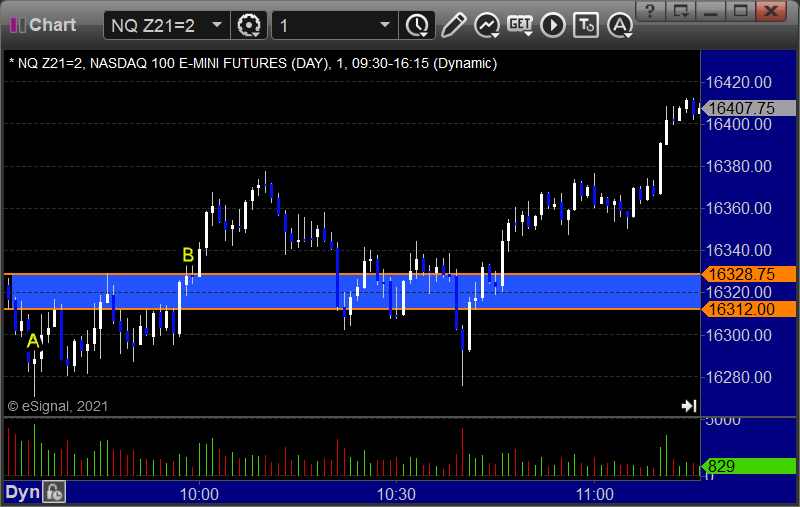Screen dimensions: 800x507
Task: Click the Dyn time mode button
Action: 22,493
